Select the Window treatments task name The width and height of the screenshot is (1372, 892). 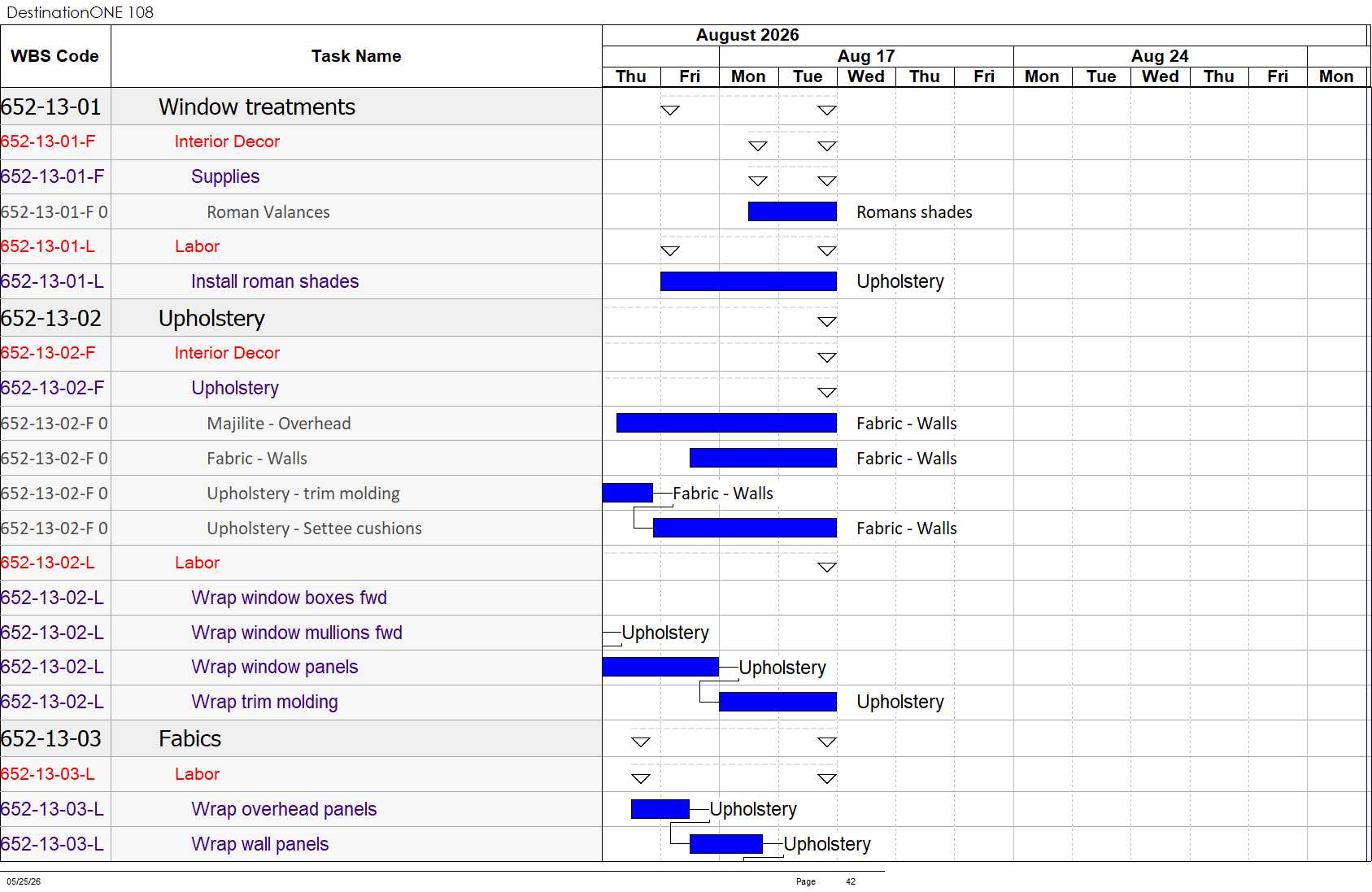point(257,107)
